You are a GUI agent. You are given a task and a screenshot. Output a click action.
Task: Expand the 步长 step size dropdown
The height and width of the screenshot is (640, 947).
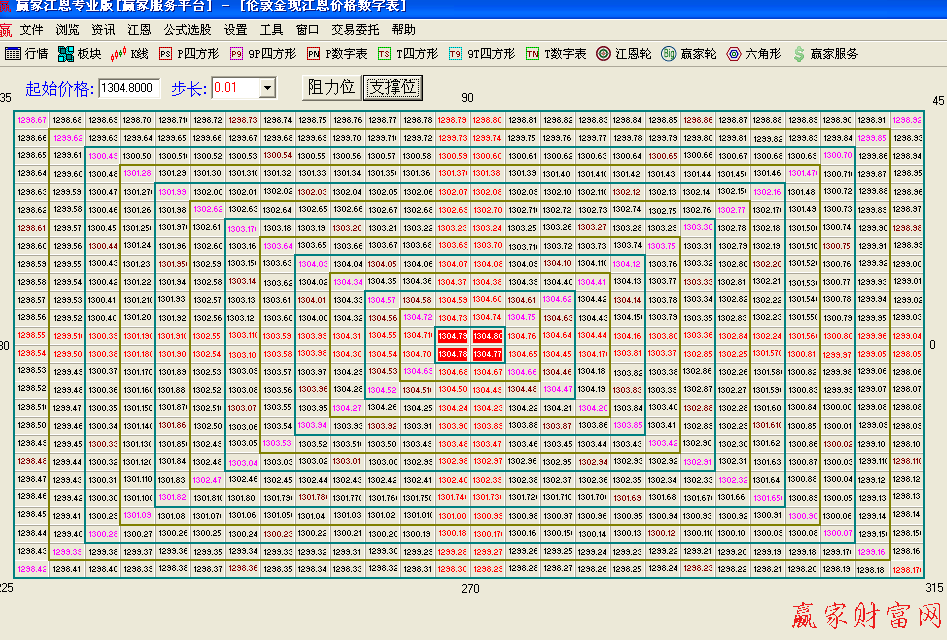267,89
